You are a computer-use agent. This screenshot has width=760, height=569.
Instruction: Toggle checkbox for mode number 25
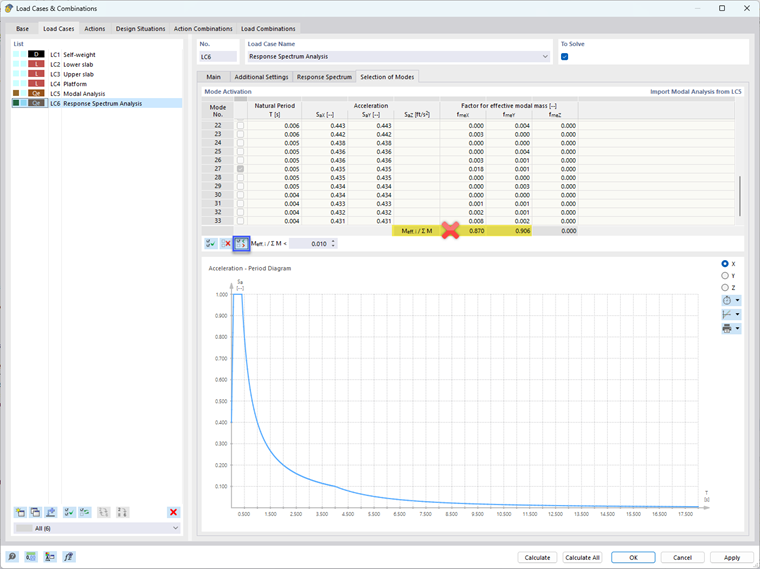(x=240, y=152)
